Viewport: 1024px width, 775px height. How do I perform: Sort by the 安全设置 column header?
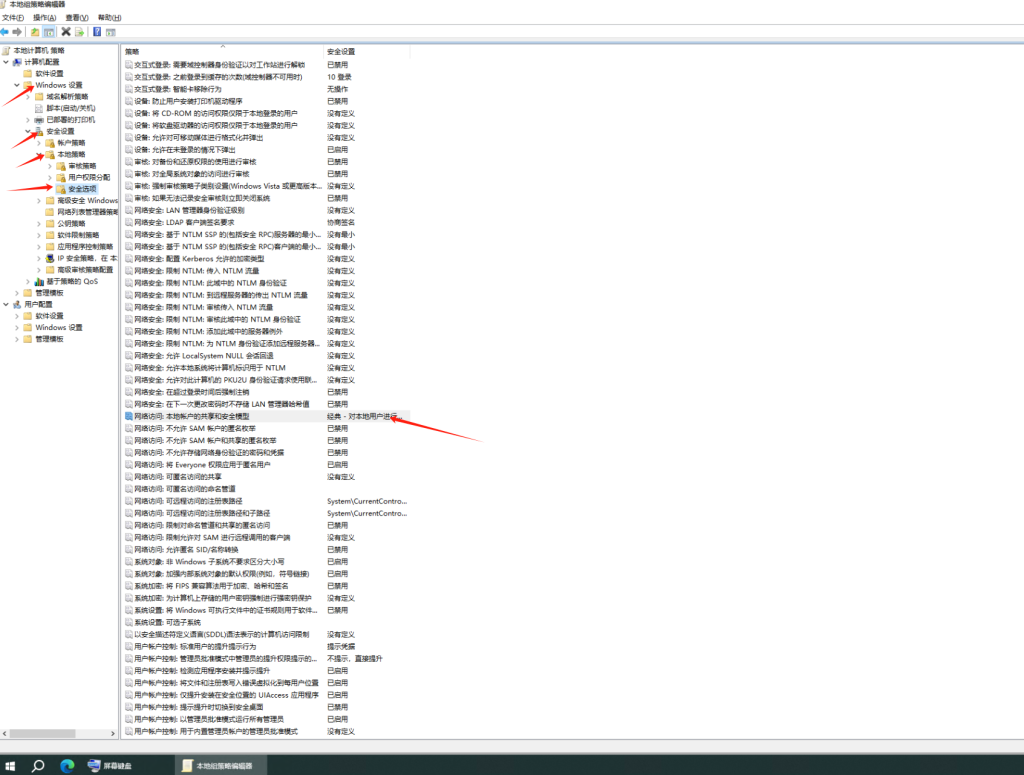pyautogui.click(x=366, y=51)
